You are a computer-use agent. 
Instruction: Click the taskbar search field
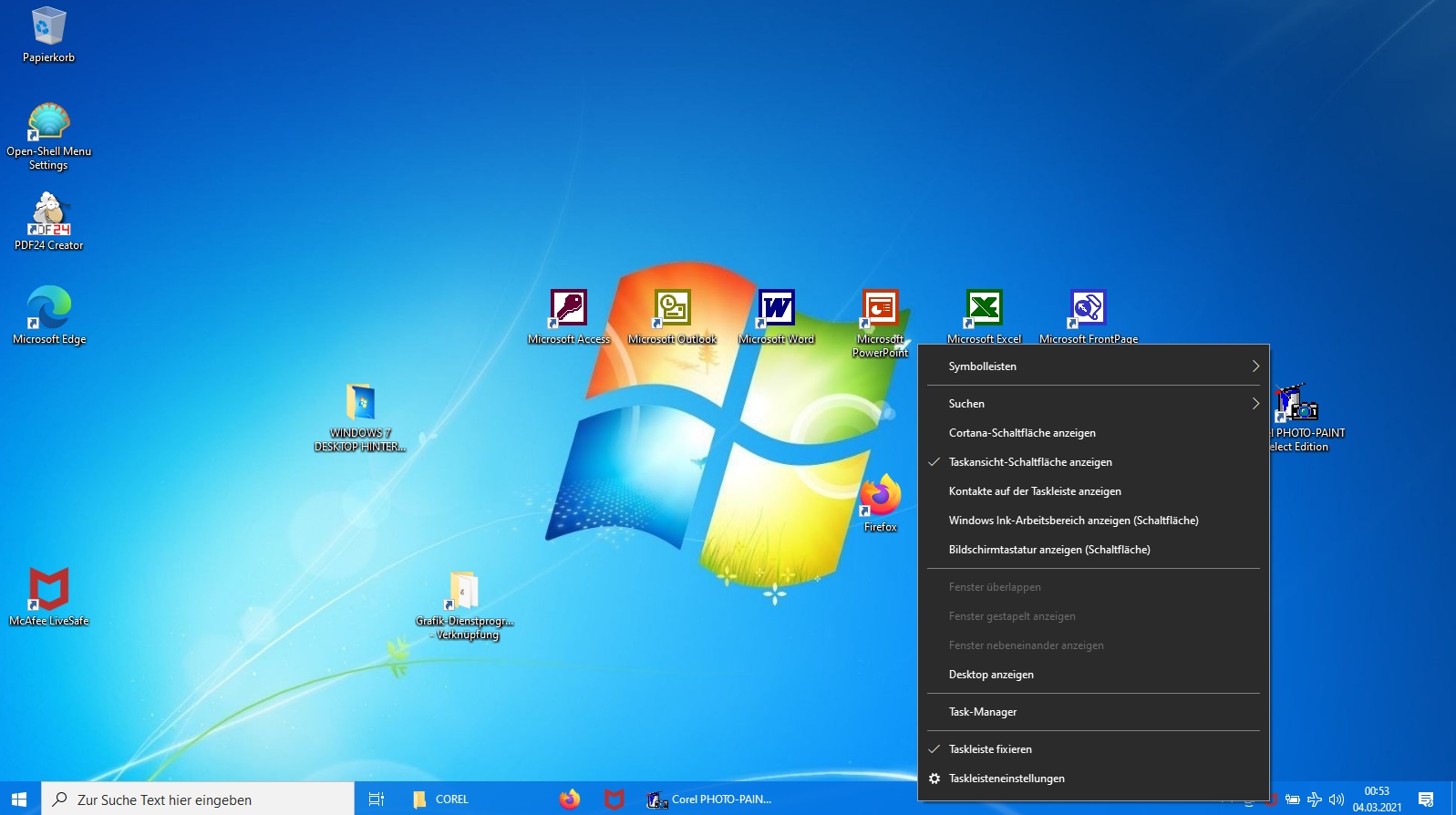pyautogui.click(x=198, y=799)
